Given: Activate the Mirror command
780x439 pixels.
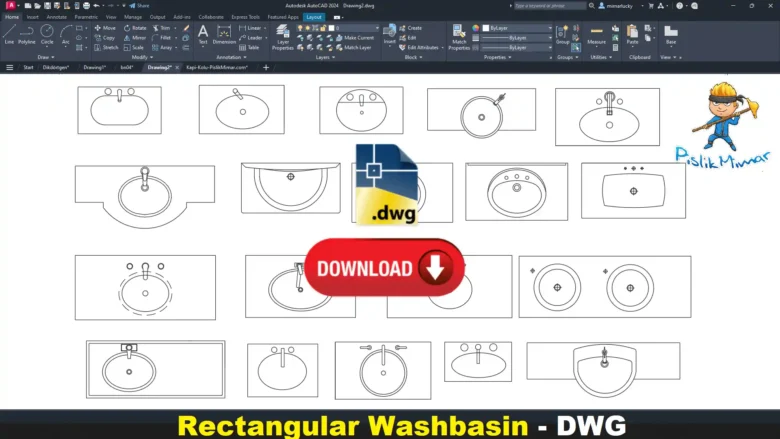Looking at the screenshot, I should coord(135,38).
